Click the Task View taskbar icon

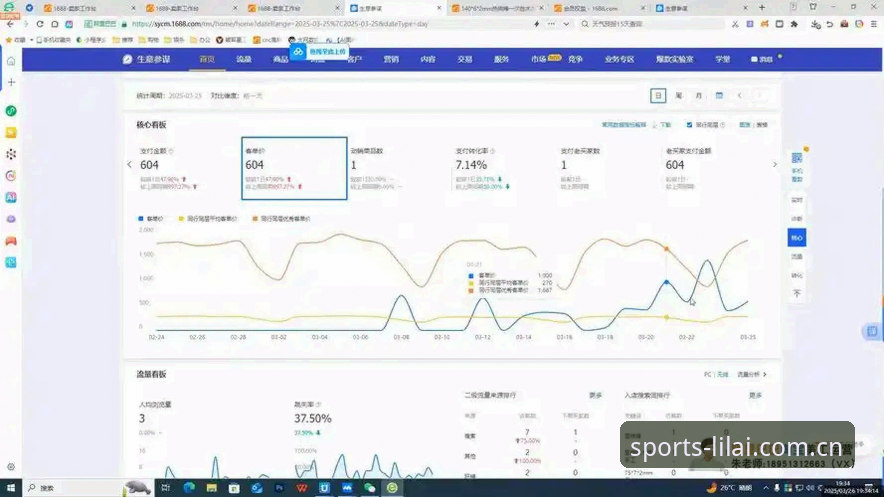click(165, 487)
